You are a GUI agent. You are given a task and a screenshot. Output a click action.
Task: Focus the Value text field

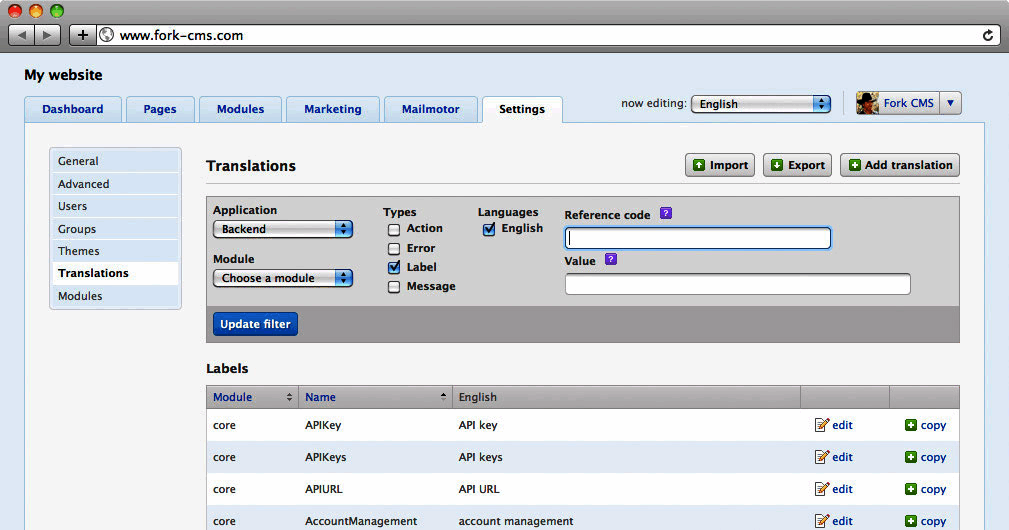[737, 284]
